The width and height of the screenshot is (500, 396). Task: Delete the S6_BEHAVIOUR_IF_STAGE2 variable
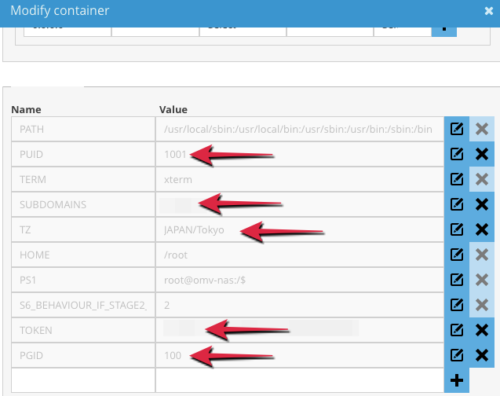click(x=482, y=305)
